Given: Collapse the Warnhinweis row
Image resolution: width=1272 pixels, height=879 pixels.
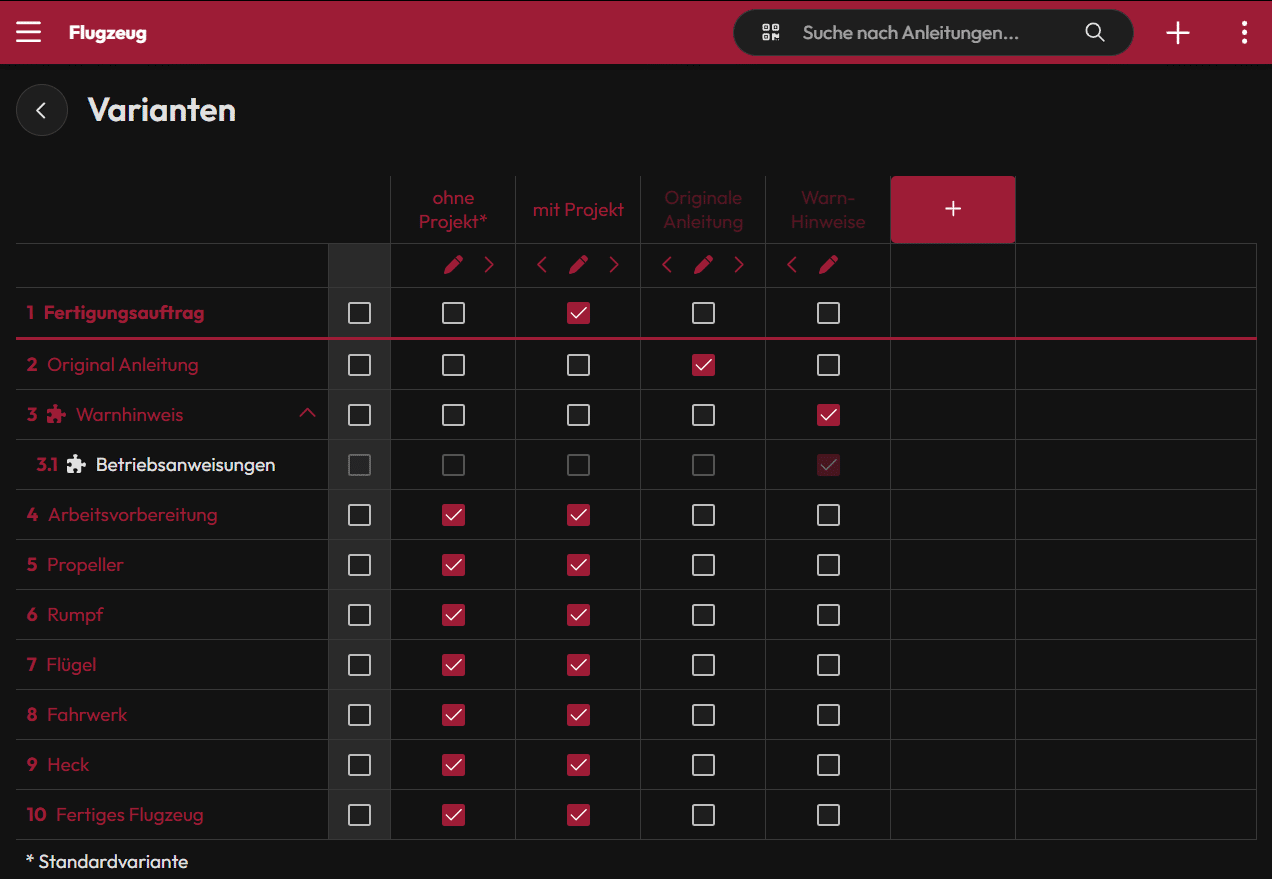Looking at the screenshot, I should 308,413.
